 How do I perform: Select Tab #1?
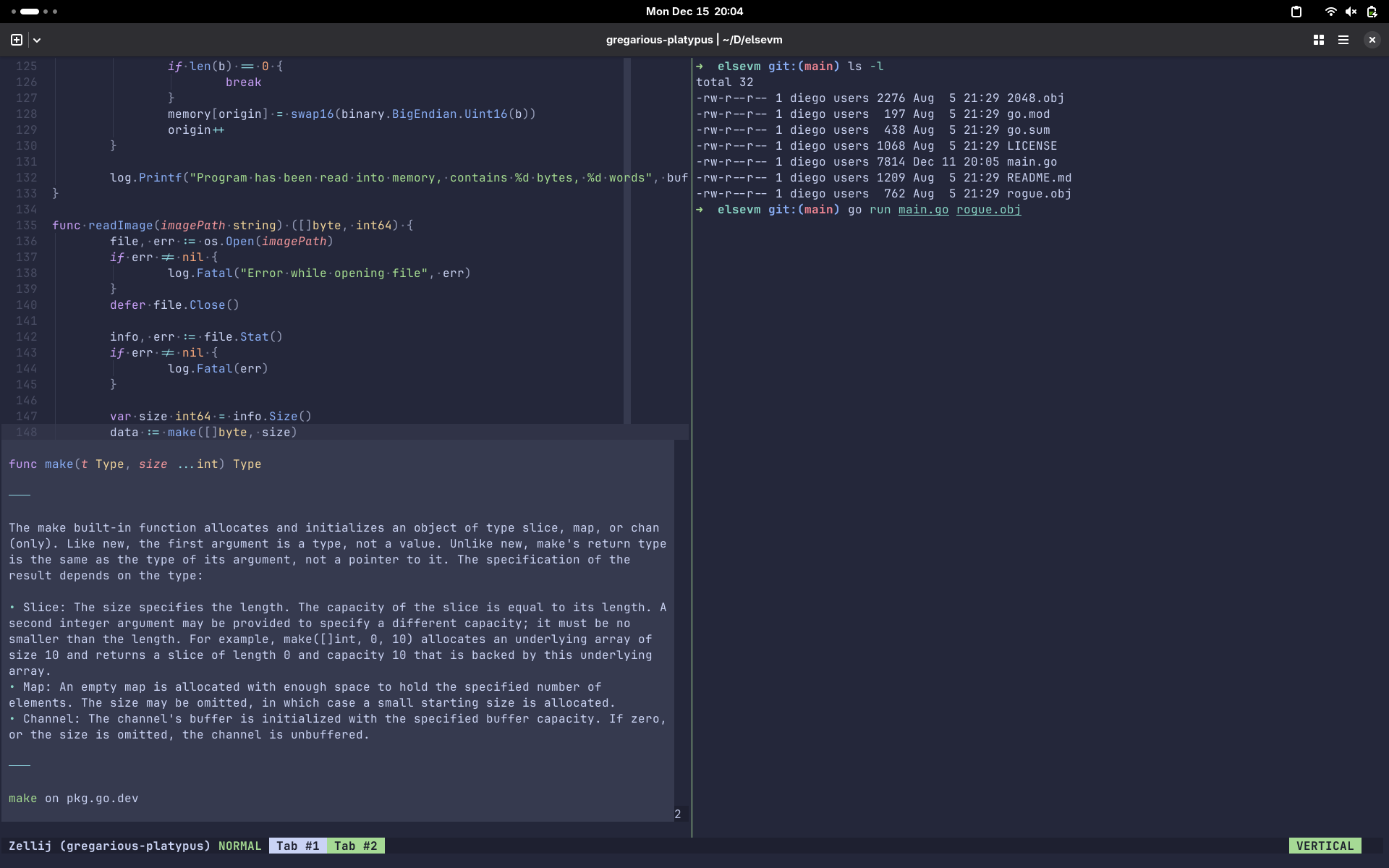297,846
